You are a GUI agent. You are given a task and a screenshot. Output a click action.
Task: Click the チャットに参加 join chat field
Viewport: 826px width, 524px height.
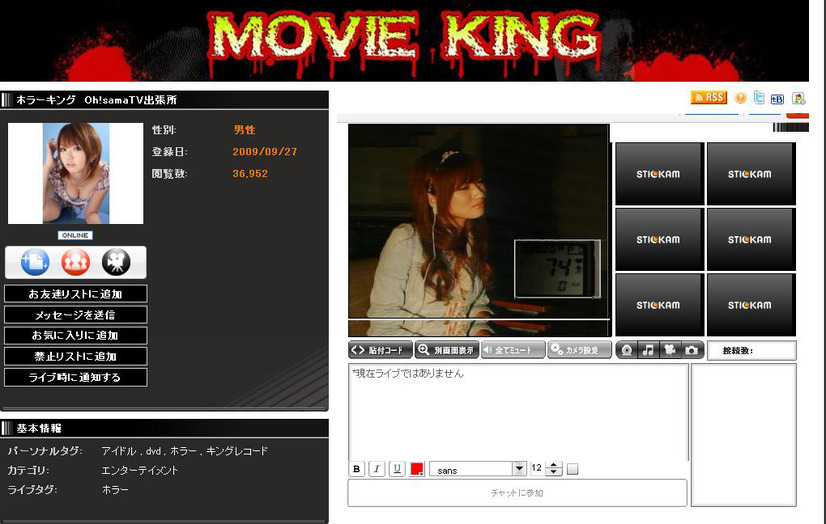517,493
